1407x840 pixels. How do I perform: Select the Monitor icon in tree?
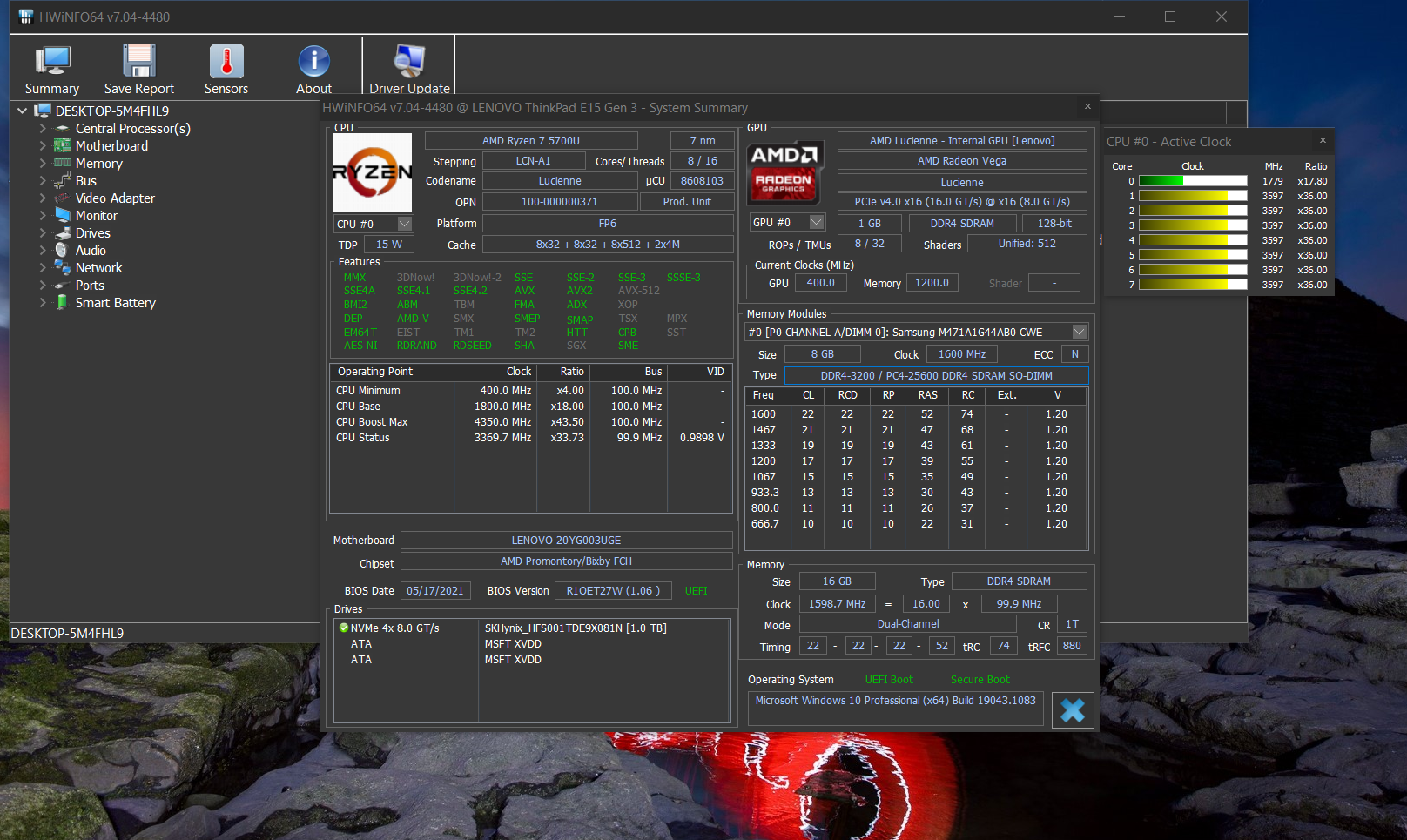62,216
